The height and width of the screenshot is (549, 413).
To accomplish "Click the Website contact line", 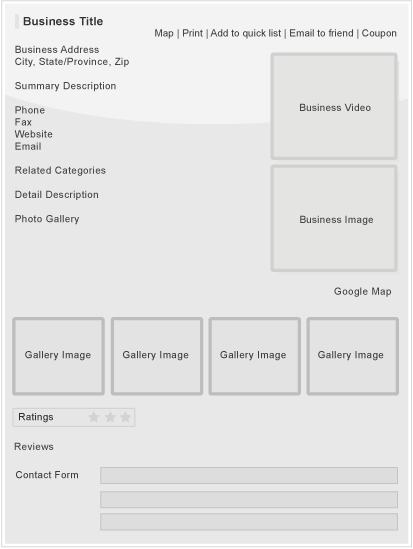I will tap(34, 134).
